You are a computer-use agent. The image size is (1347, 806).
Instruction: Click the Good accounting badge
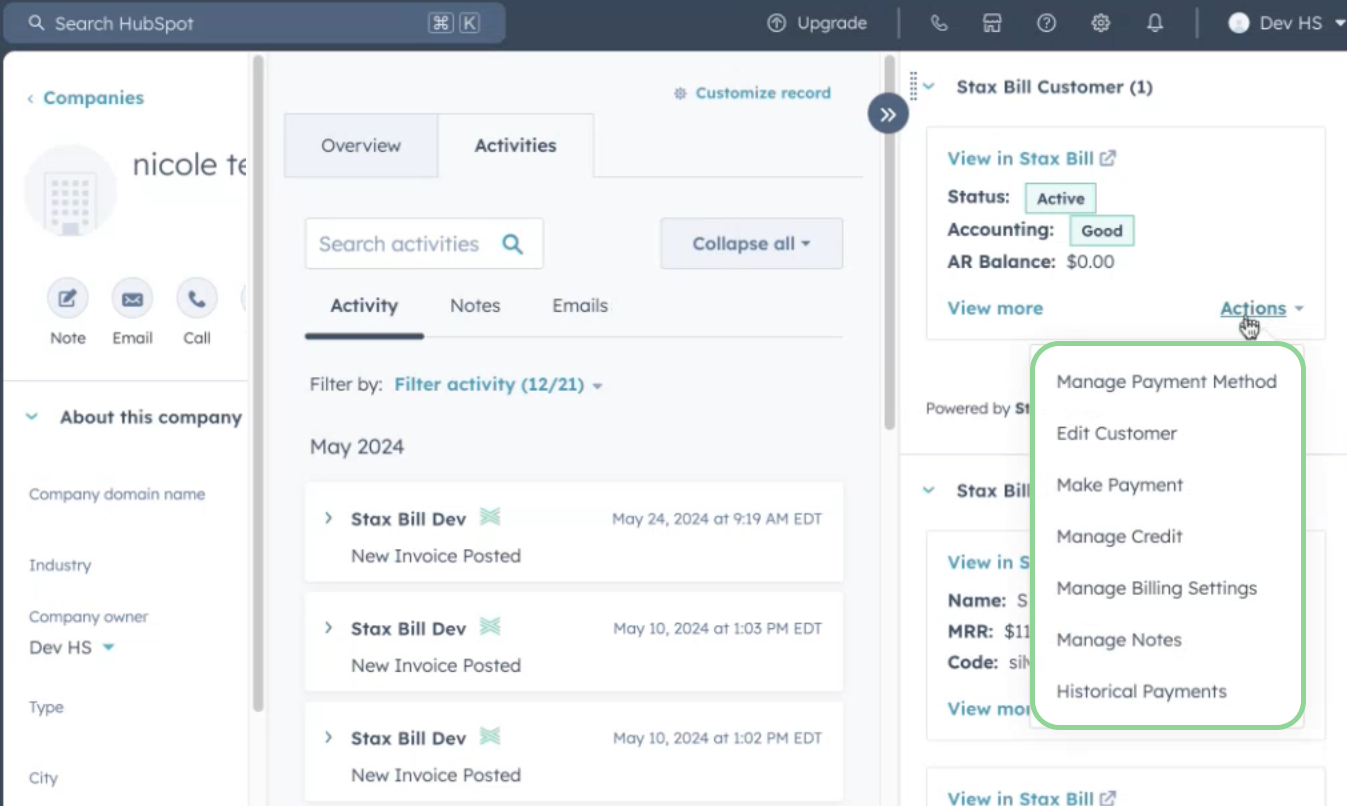[x=1102, y=230]
